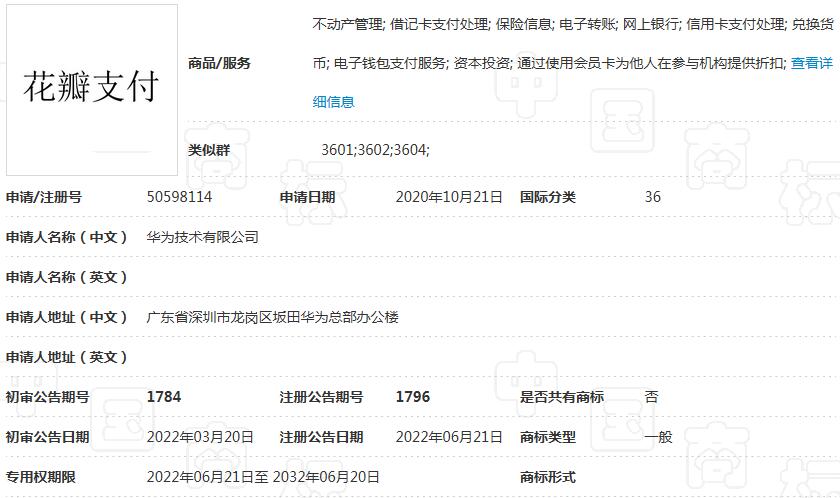Click the 专用权期限 label
Viewport: 840px width, 498px height.
click(41, 477)
